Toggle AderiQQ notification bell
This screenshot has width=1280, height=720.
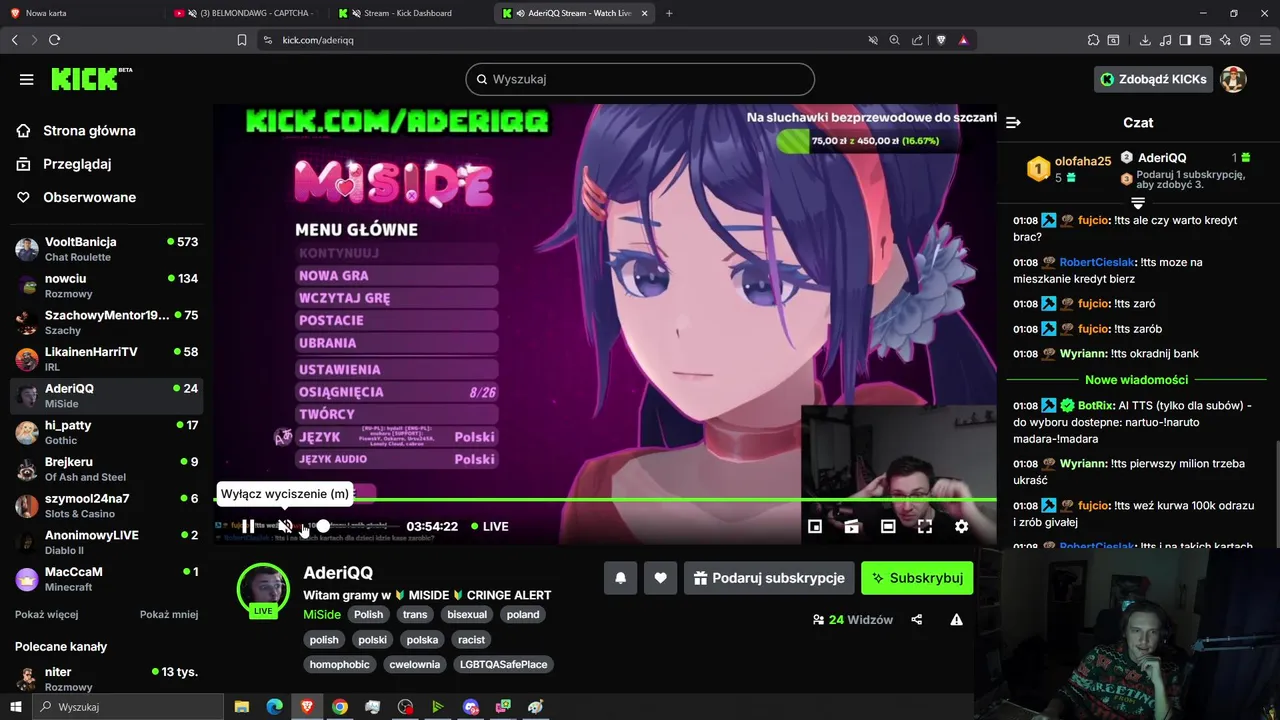point(620,578)
